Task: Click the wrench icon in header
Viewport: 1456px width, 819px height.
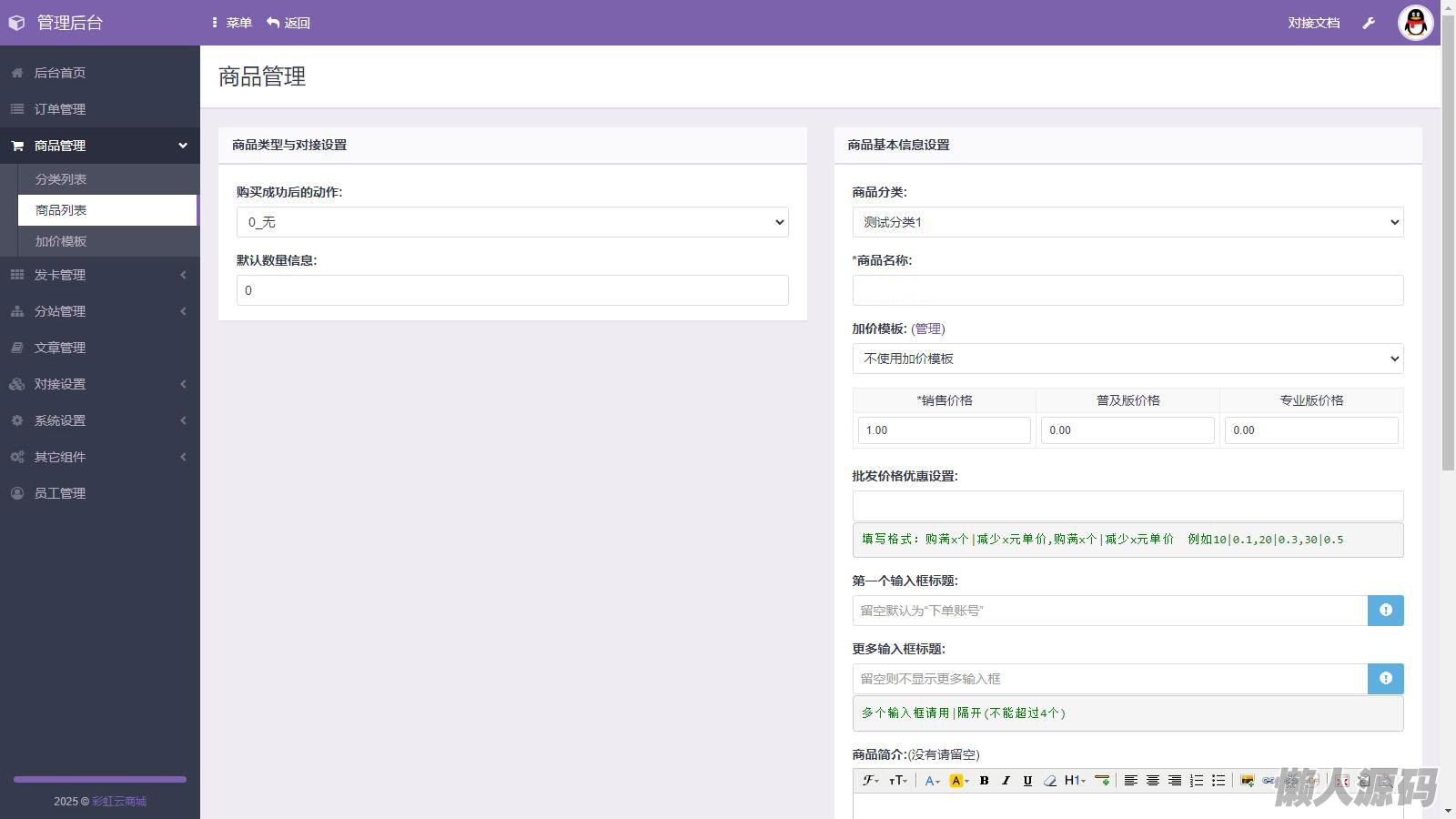Action: (x=1369, y=23)
